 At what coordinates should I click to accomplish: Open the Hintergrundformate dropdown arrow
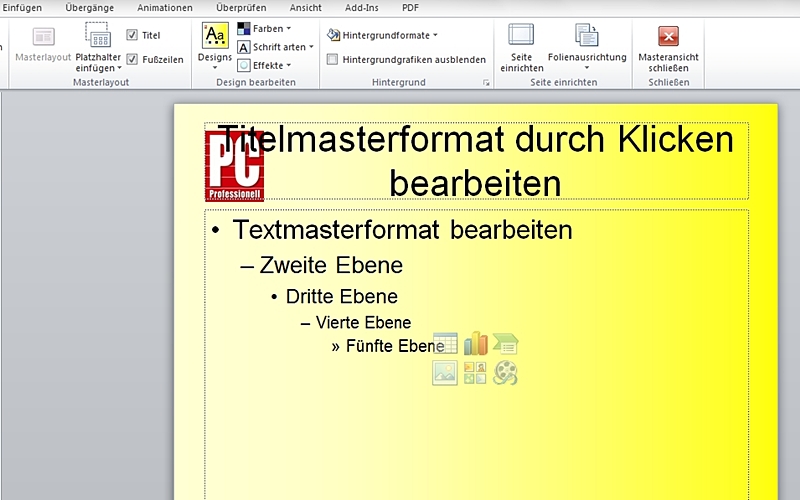tap(435, 35)
